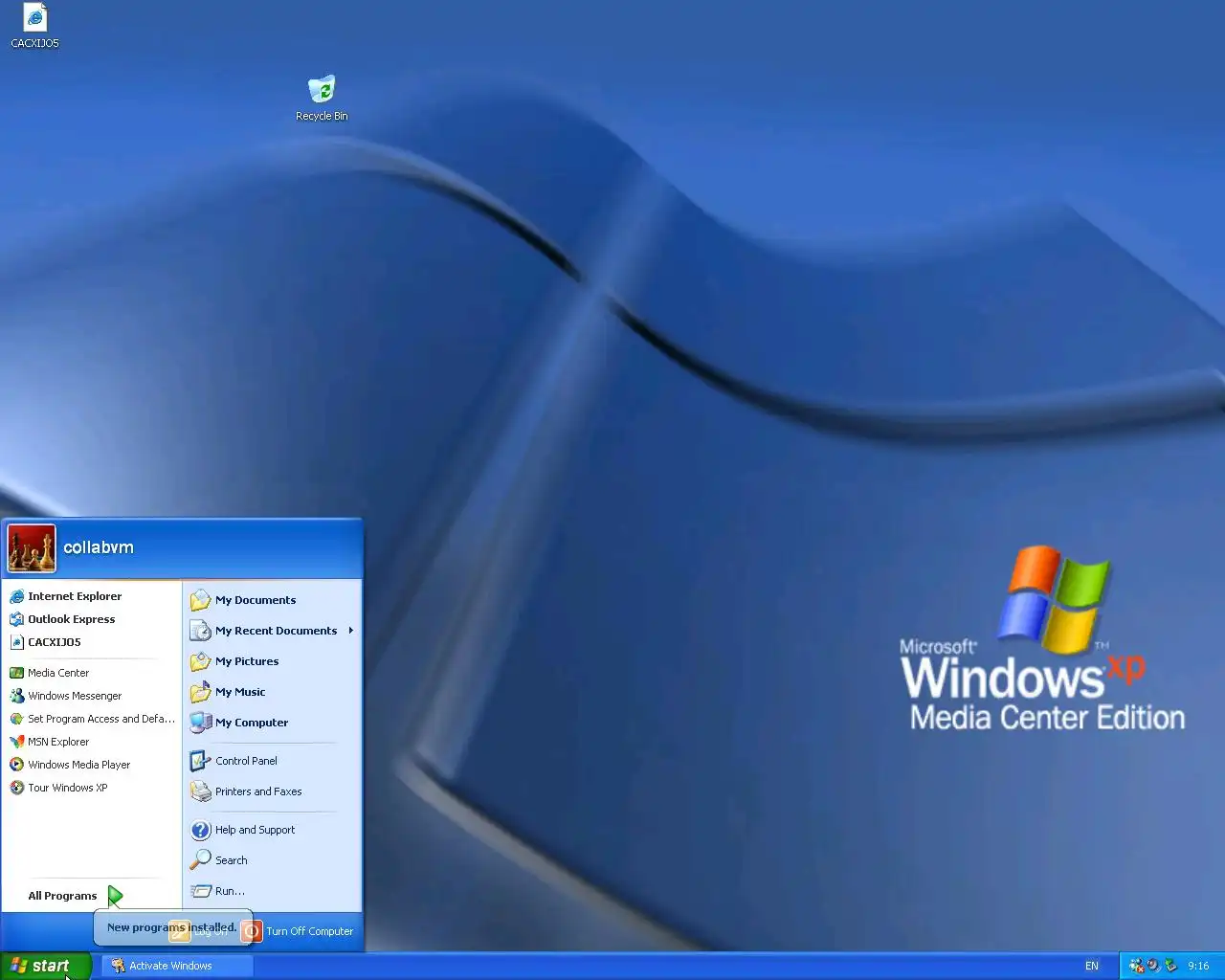Start Tour Windows XP
Viewport: 1225px width, 980px height.
92,788
